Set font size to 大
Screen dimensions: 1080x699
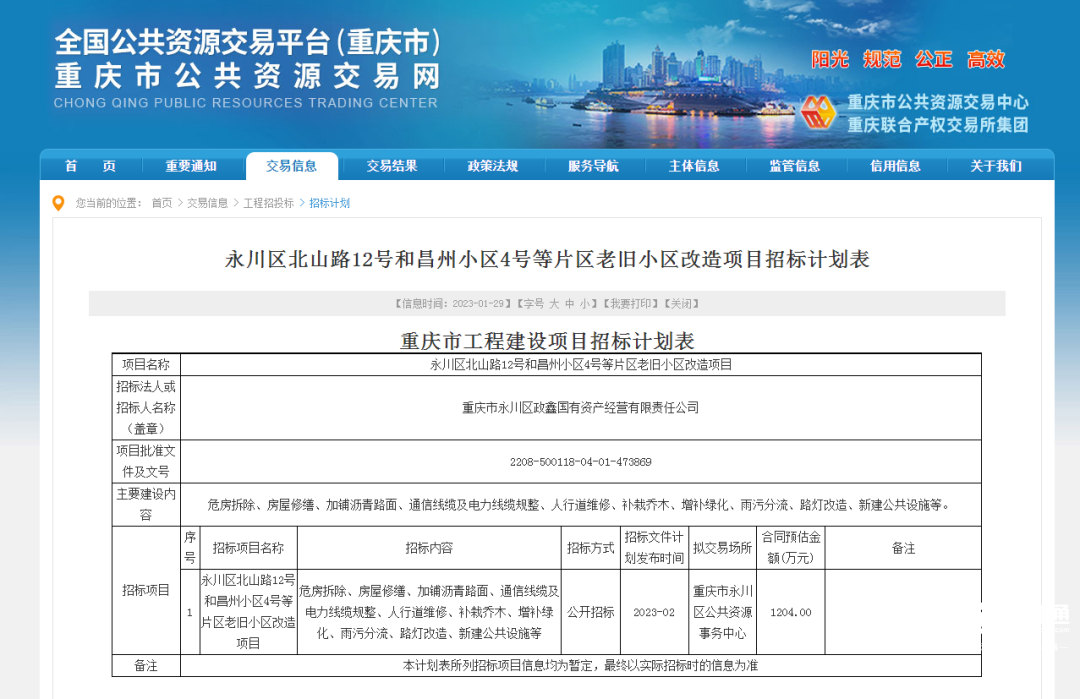click(x=554, y=304)
